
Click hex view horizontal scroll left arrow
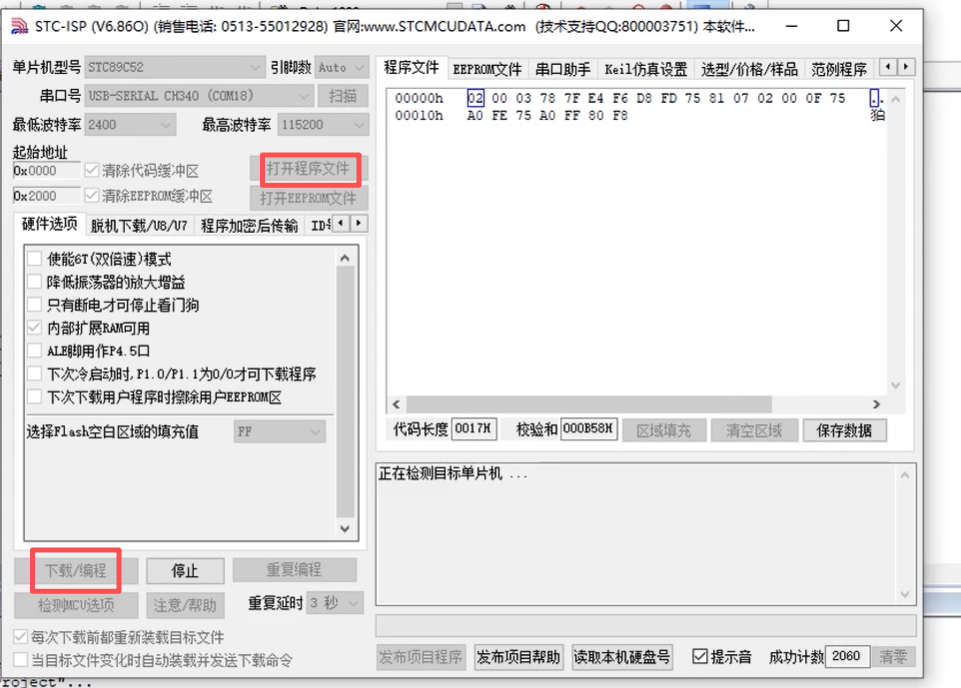[396, 404]
